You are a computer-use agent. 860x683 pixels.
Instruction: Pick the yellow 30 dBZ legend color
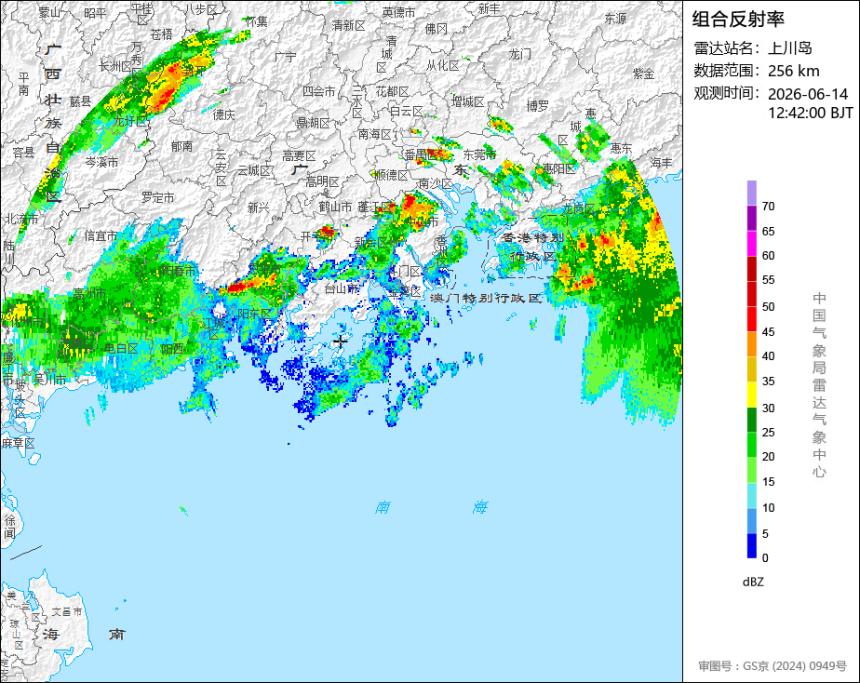[x=751, y=394]
